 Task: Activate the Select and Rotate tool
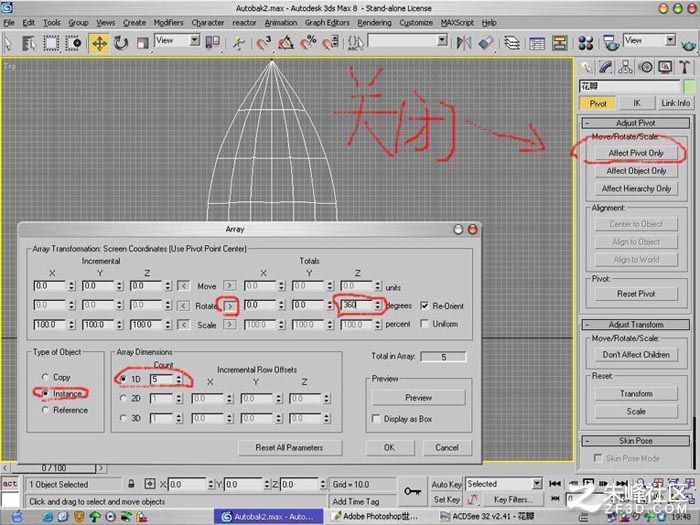[121, 43]
